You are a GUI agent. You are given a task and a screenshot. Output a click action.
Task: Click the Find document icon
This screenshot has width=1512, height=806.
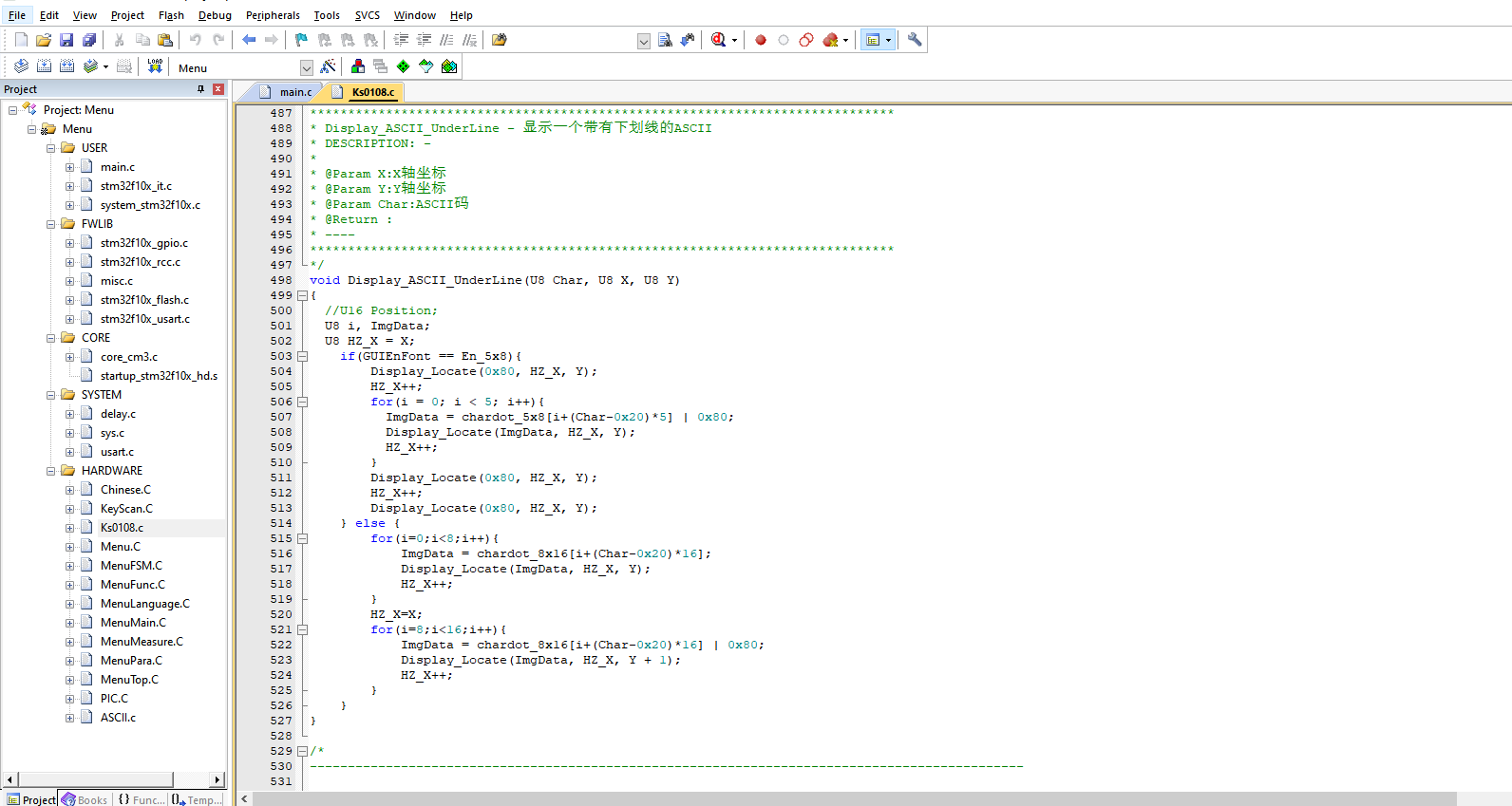665,40
